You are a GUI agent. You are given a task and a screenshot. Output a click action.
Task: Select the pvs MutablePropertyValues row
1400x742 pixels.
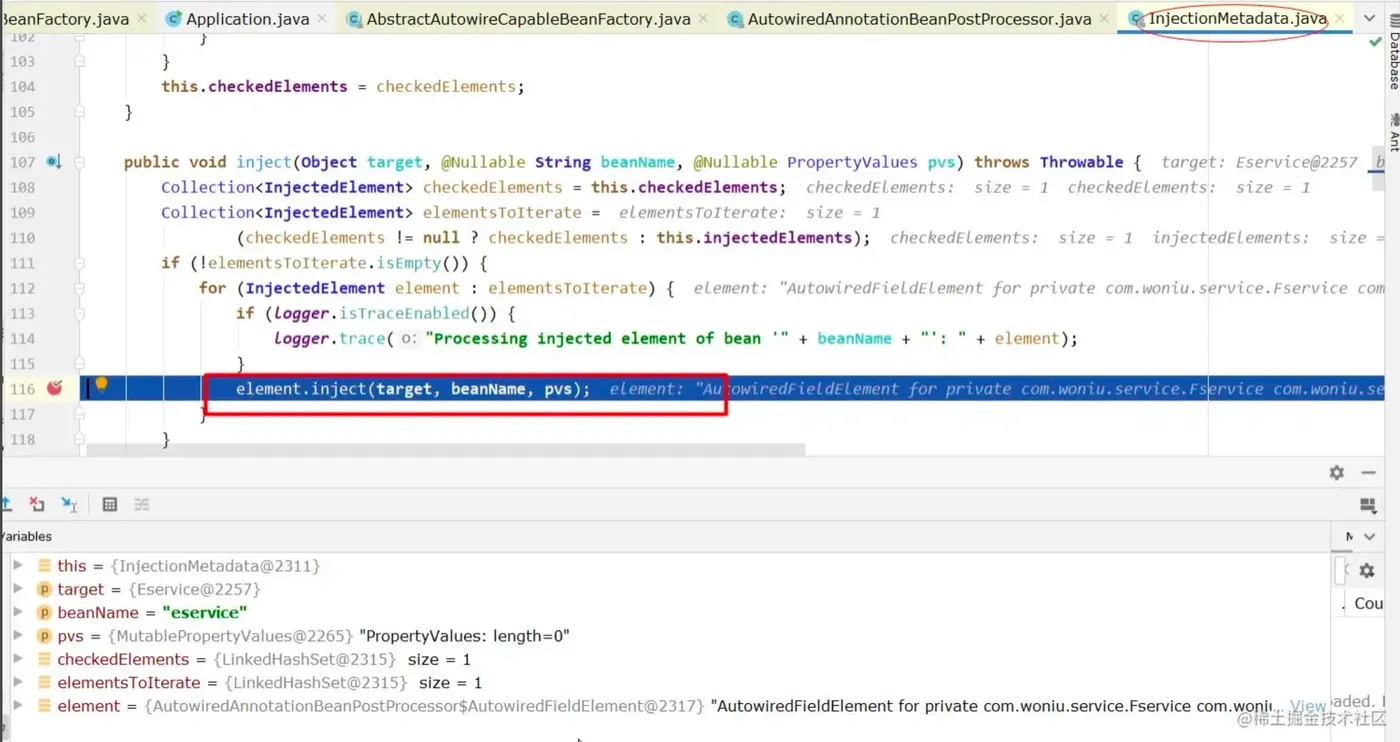tap(665, 635)
